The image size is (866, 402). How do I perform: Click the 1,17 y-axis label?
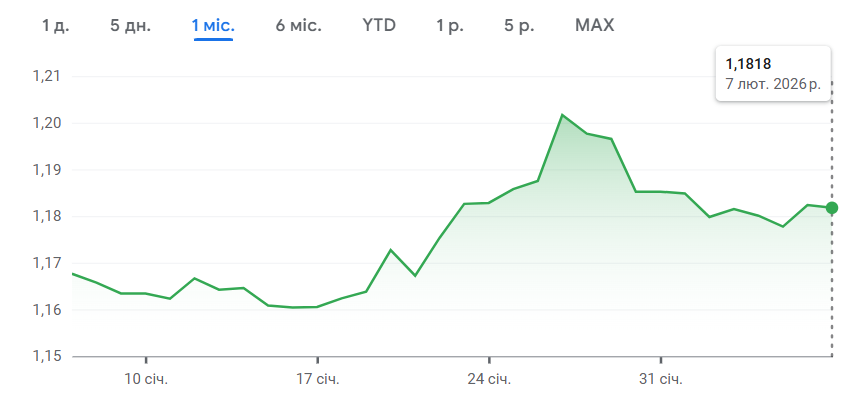pyautogui.click(x=46, y=263)
